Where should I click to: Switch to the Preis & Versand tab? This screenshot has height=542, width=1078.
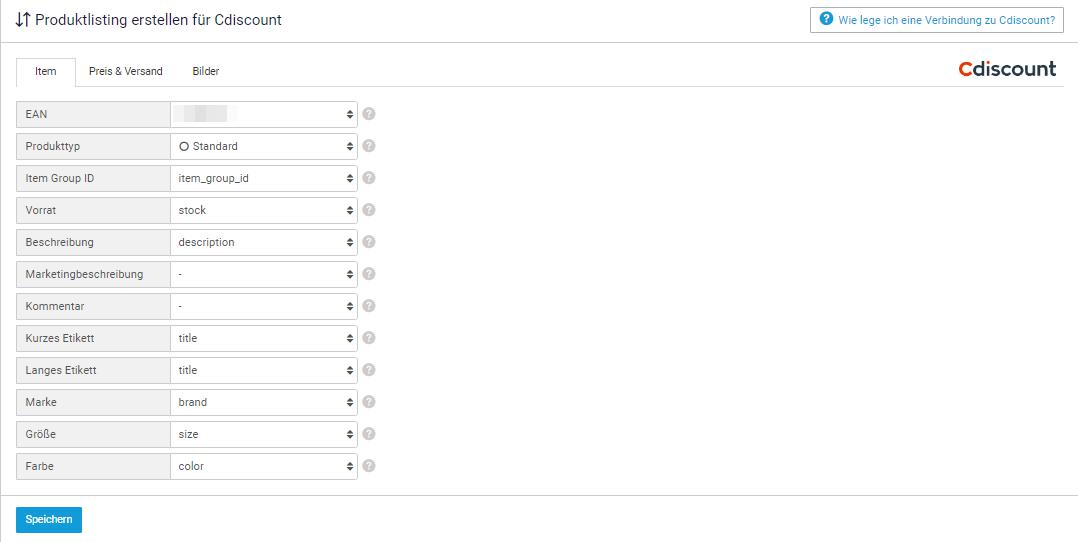[126, 72]
